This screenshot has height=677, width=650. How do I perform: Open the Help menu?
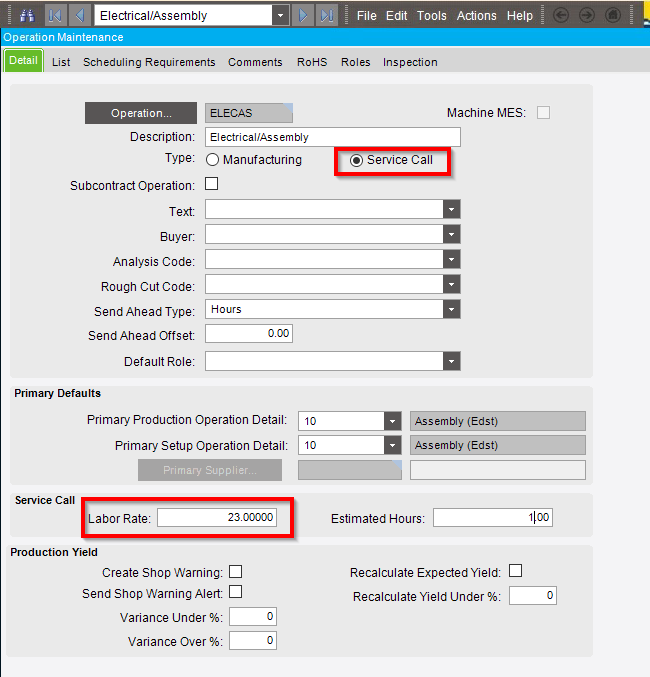pyautogui.click(x=520, y=16)
